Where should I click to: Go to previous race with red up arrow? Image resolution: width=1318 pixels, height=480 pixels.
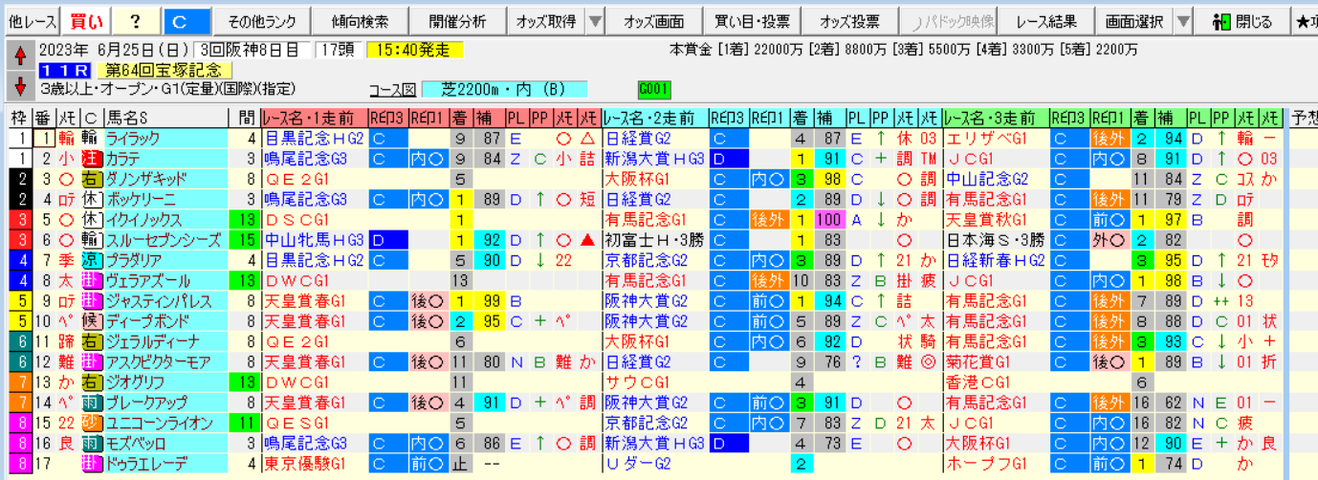(x=19, y=53)
